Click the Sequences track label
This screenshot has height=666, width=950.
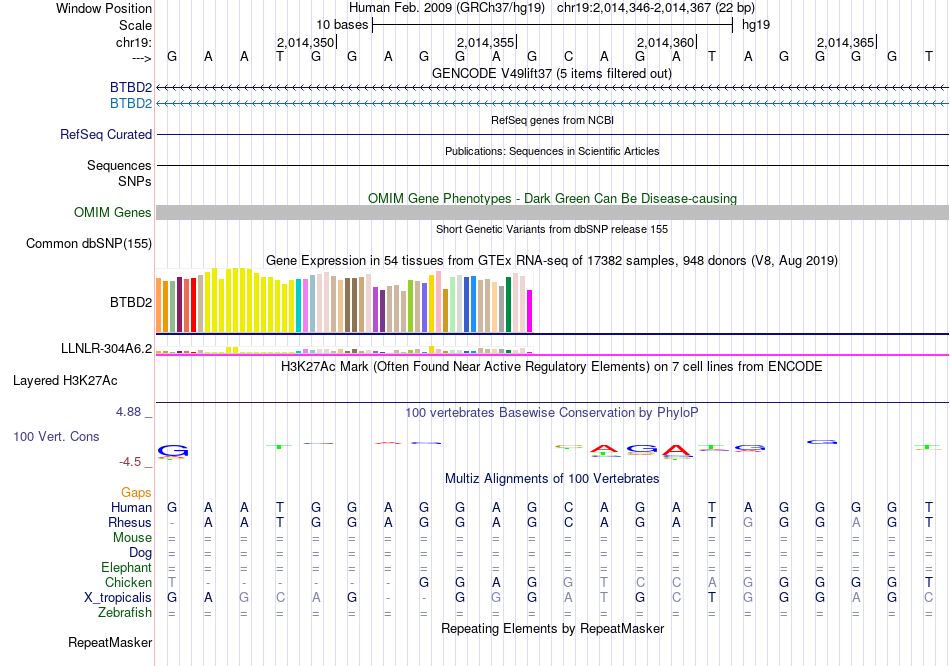click(x=119, y=165)
